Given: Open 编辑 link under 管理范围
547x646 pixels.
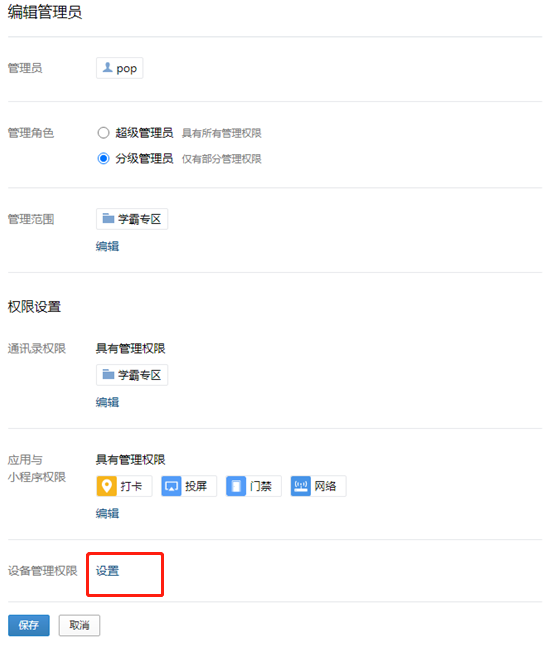Looking at the screenshot, I should click(x=108, y=246).
